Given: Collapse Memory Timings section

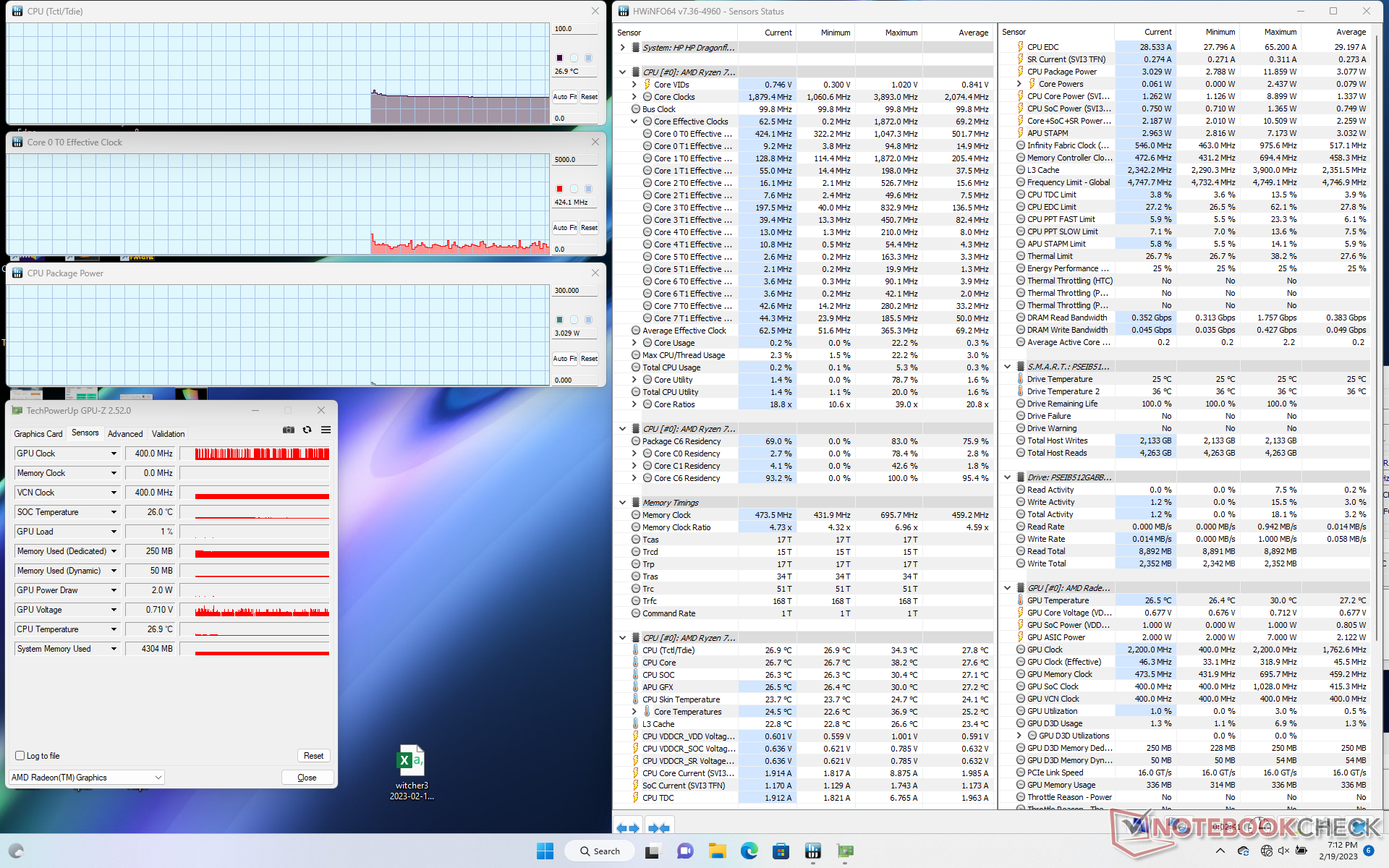Looking at the screenshot, I should [x=622, y=503].
